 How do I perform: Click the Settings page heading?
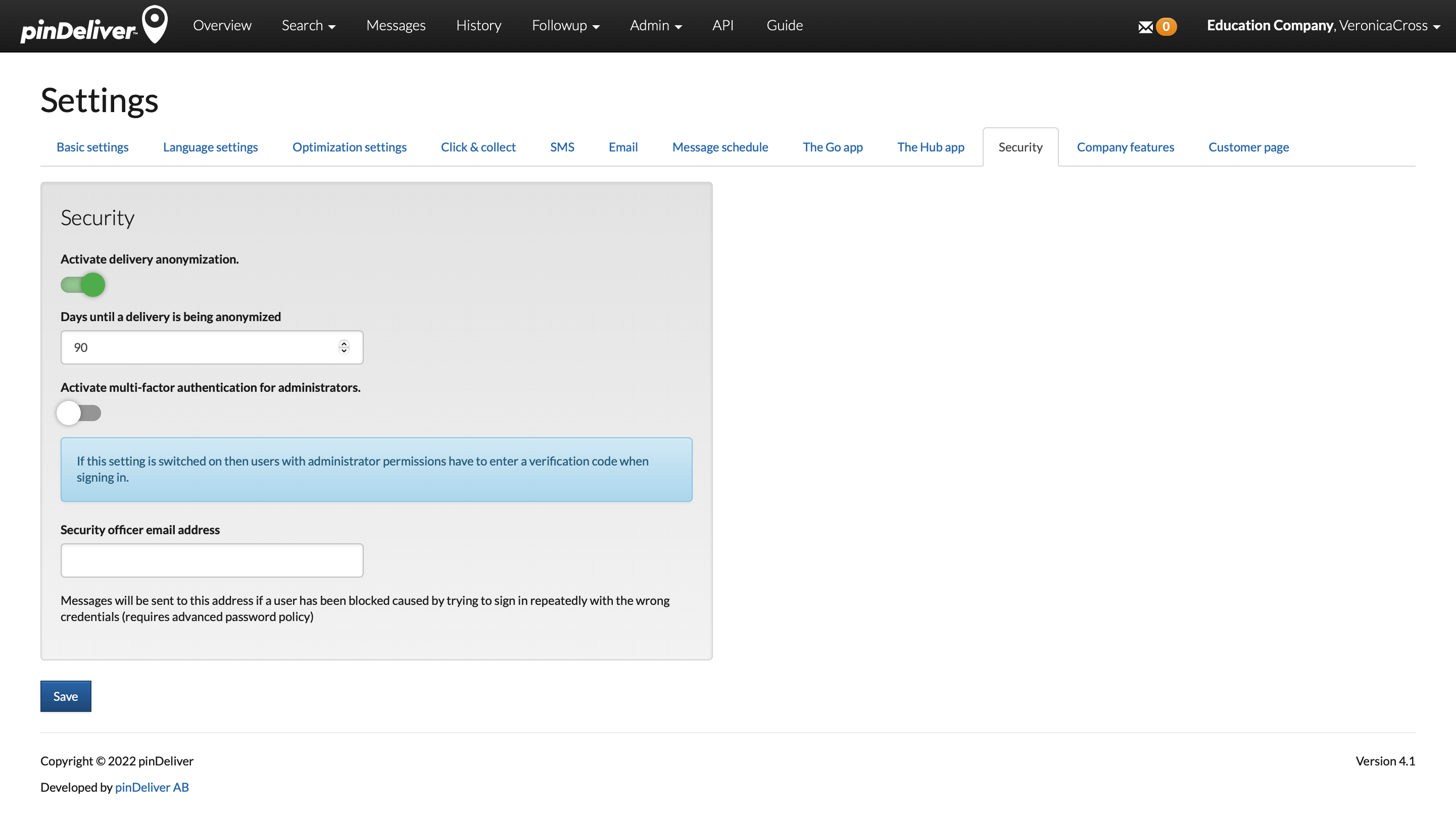click(x=100, y=100)
